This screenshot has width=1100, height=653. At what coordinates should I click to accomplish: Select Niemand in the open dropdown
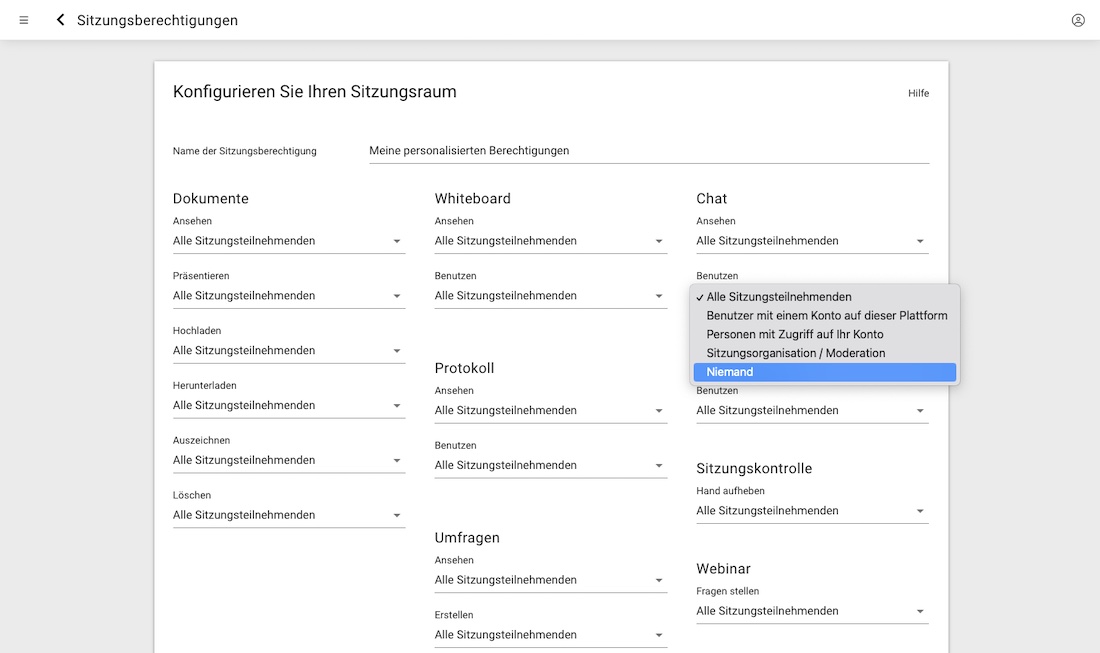pyautogui.click(x=824, y=372)
